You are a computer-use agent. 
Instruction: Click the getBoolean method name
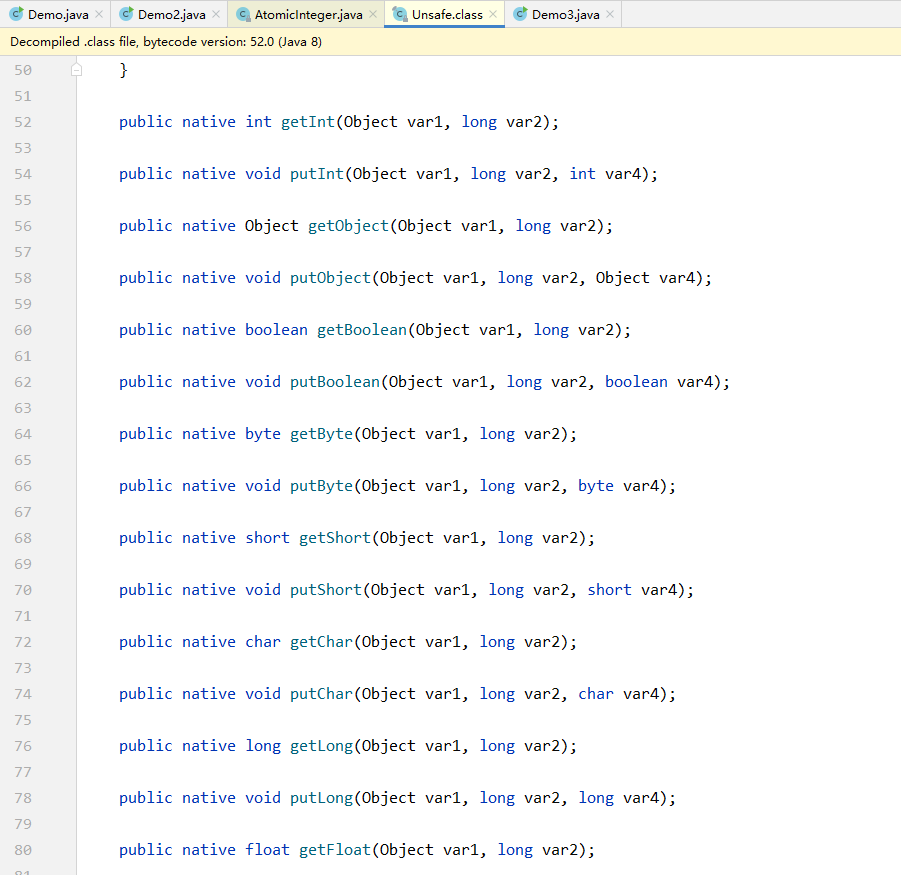(362, 330)
